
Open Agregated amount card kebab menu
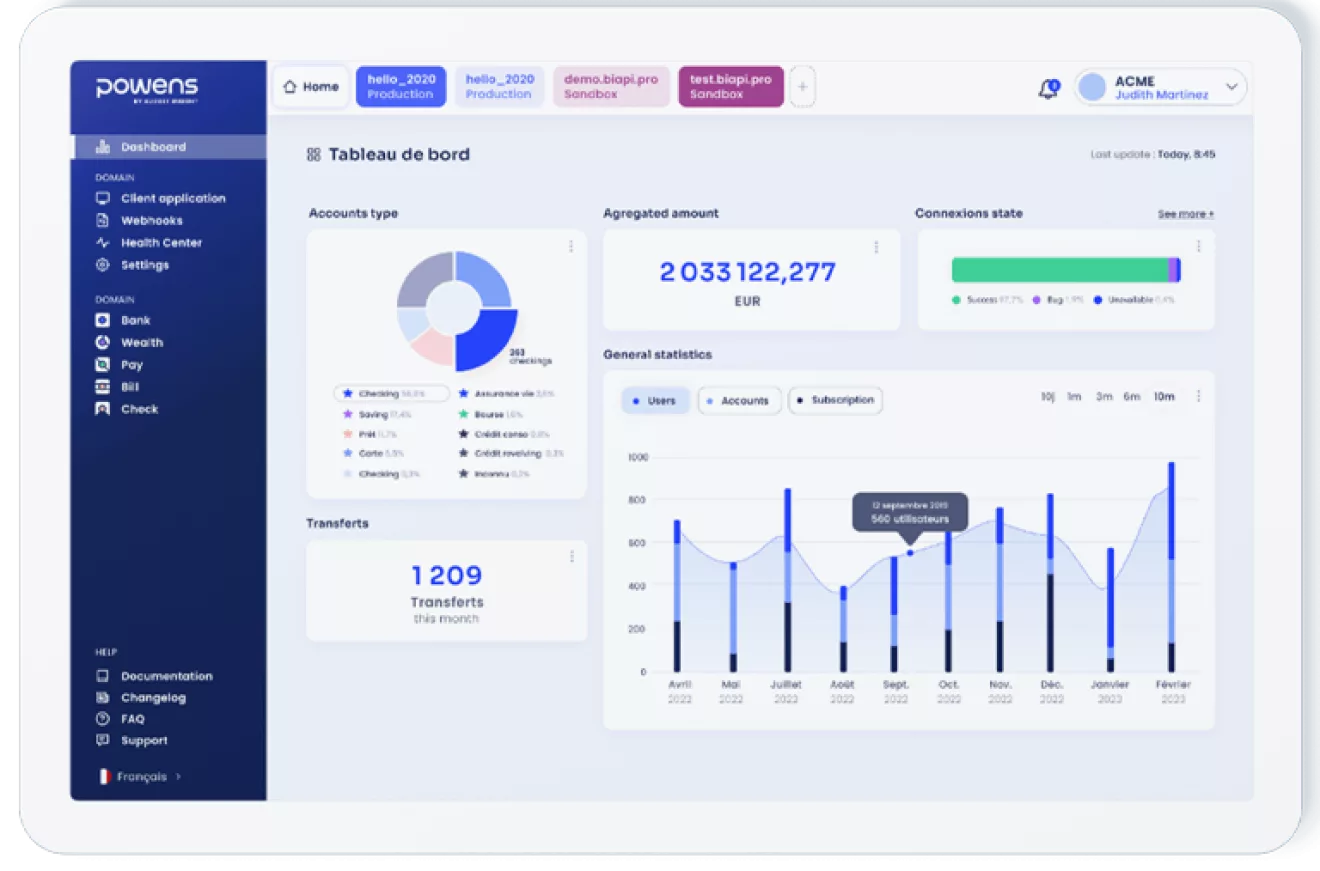876,247
